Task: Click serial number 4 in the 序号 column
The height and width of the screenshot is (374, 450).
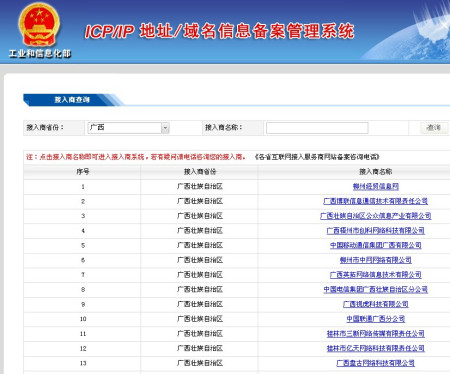Action: [83, 231]
